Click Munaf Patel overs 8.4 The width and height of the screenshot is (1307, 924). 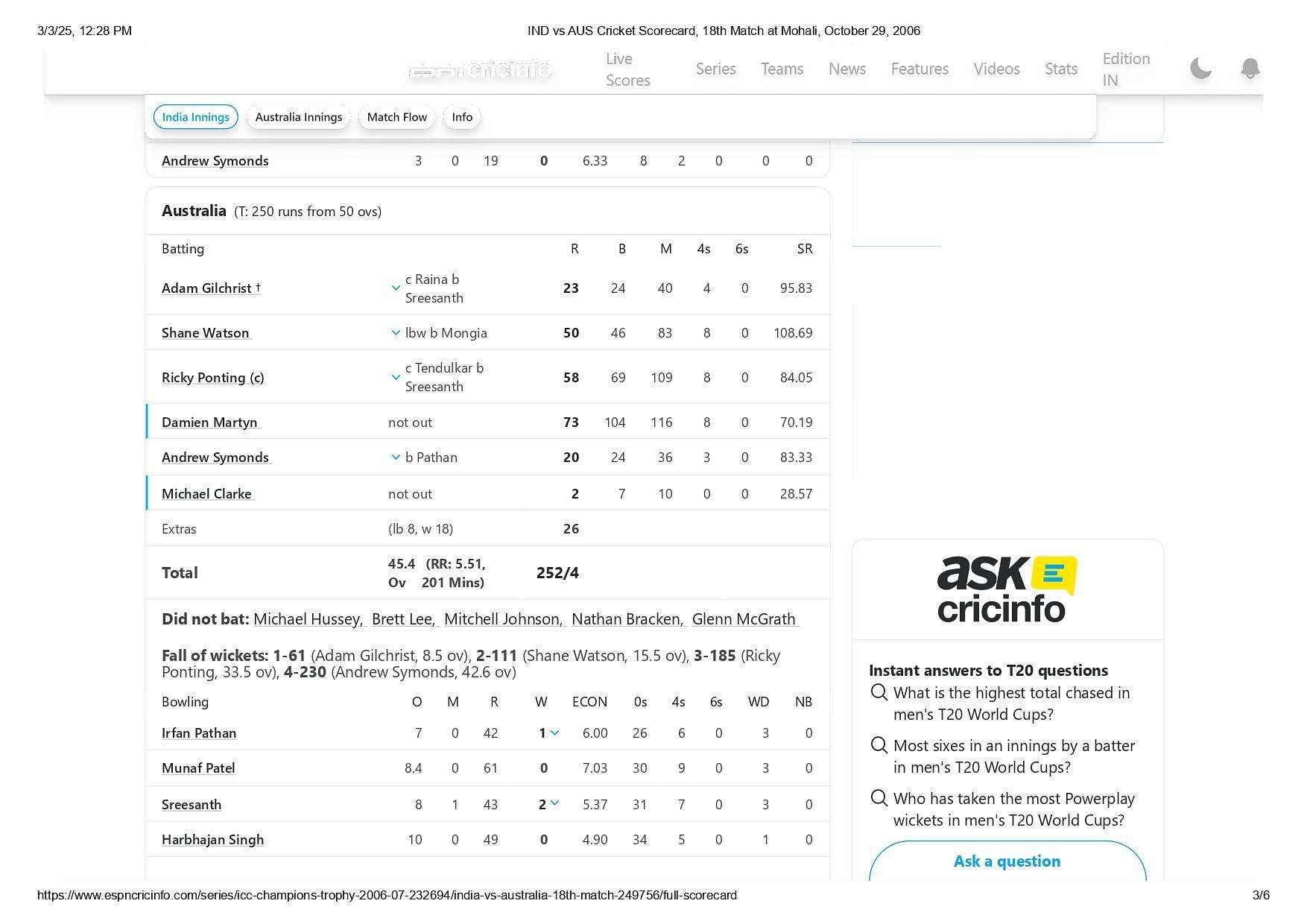click(414, 768)
